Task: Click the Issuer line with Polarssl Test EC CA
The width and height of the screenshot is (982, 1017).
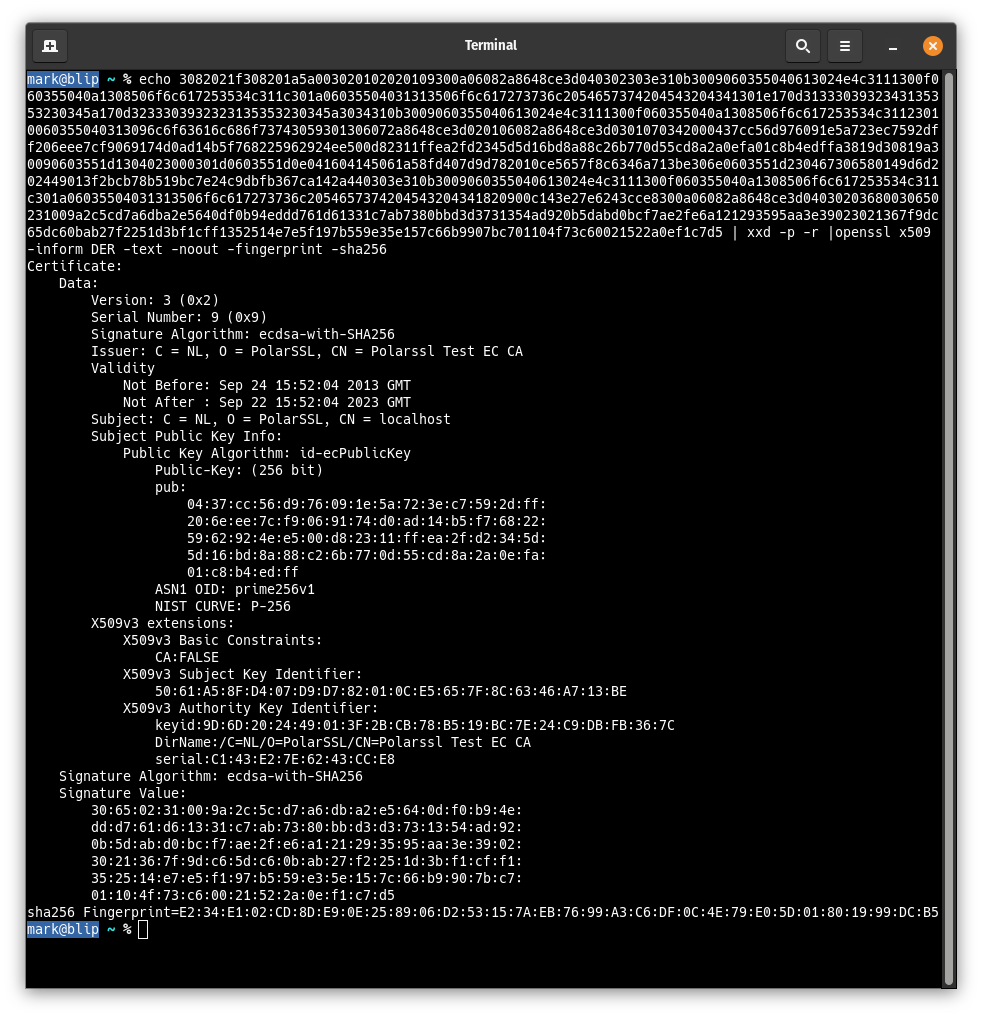Action: 306,351
